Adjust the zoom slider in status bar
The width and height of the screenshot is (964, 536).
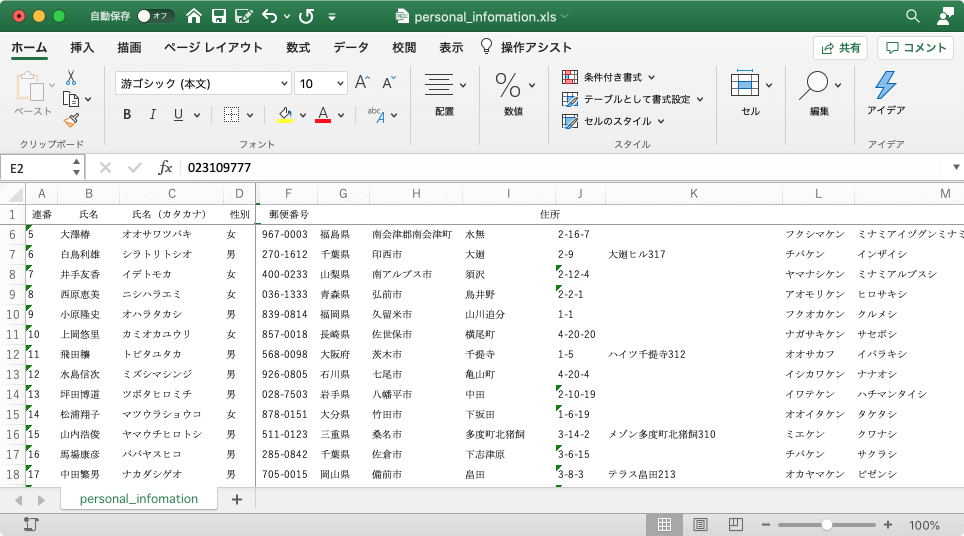click(x=827, y=524)
